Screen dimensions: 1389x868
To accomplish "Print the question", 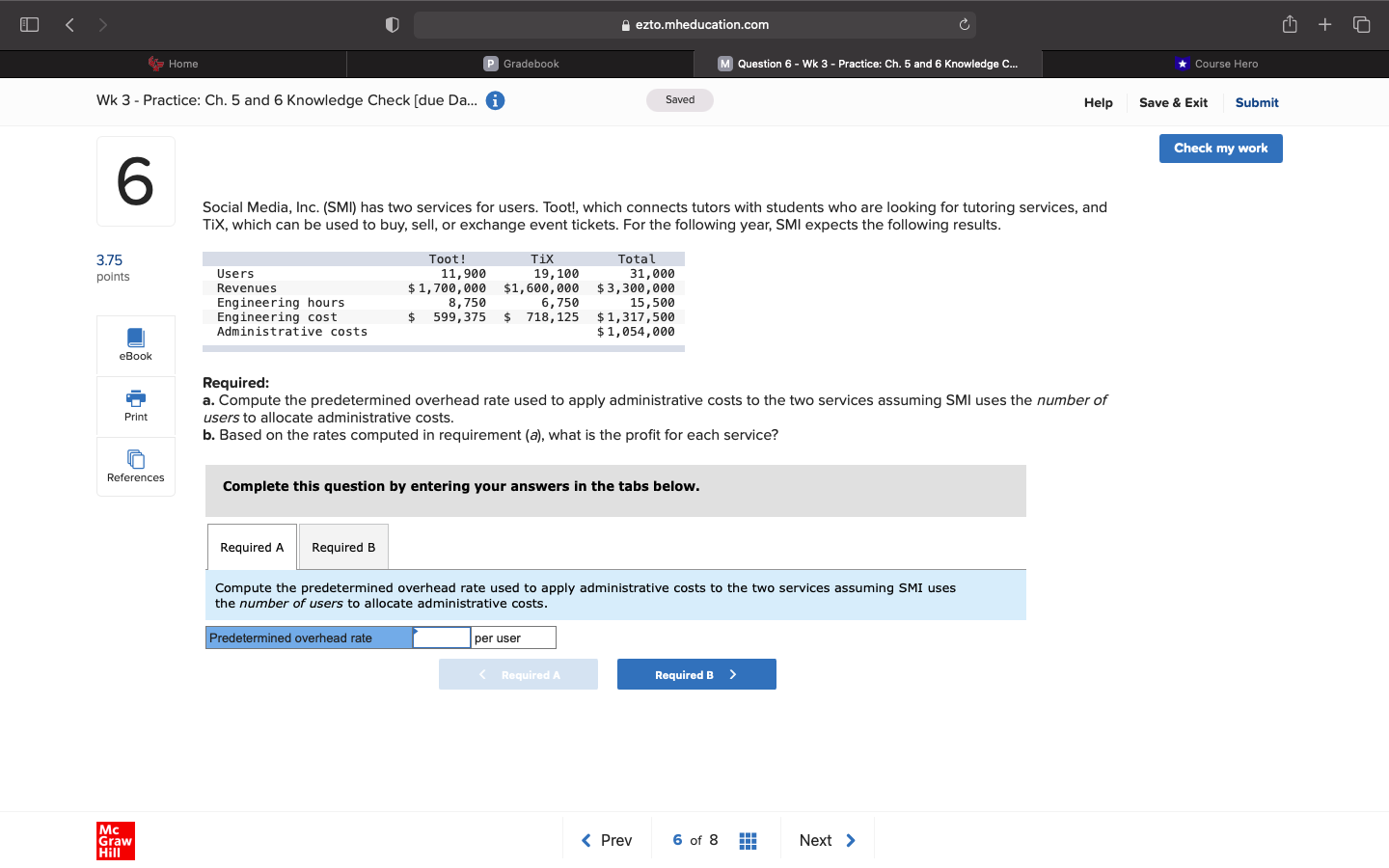I will click(x=136, y=406).
